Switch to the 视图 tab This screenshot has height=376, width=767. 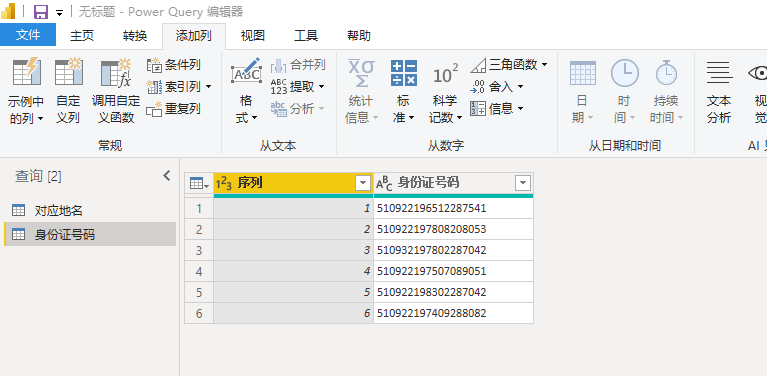tap(252, 35)
